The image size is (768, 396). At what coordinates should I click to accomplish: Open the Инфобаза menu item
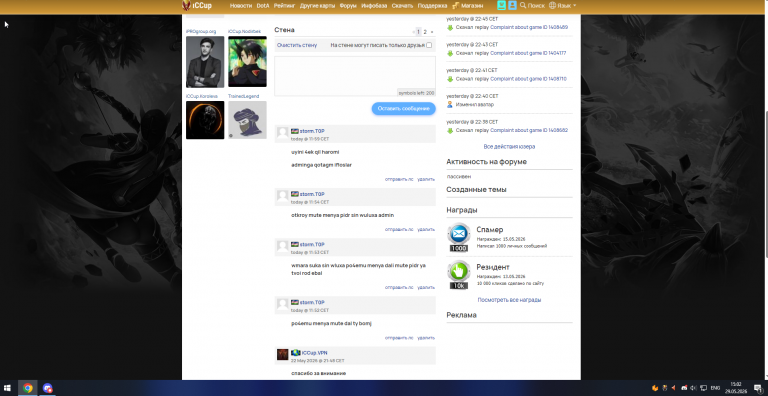374,5
